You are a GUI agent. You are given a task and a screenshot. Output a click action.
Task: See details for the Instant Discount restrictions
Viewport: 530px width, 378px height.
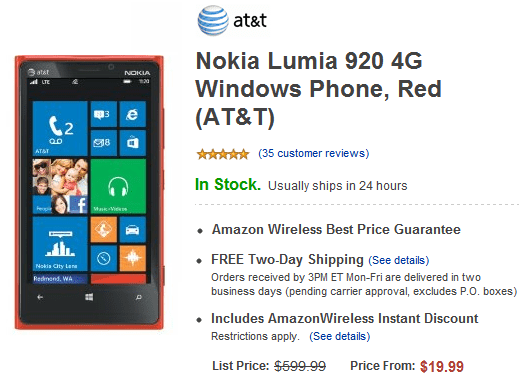[340, 336]
